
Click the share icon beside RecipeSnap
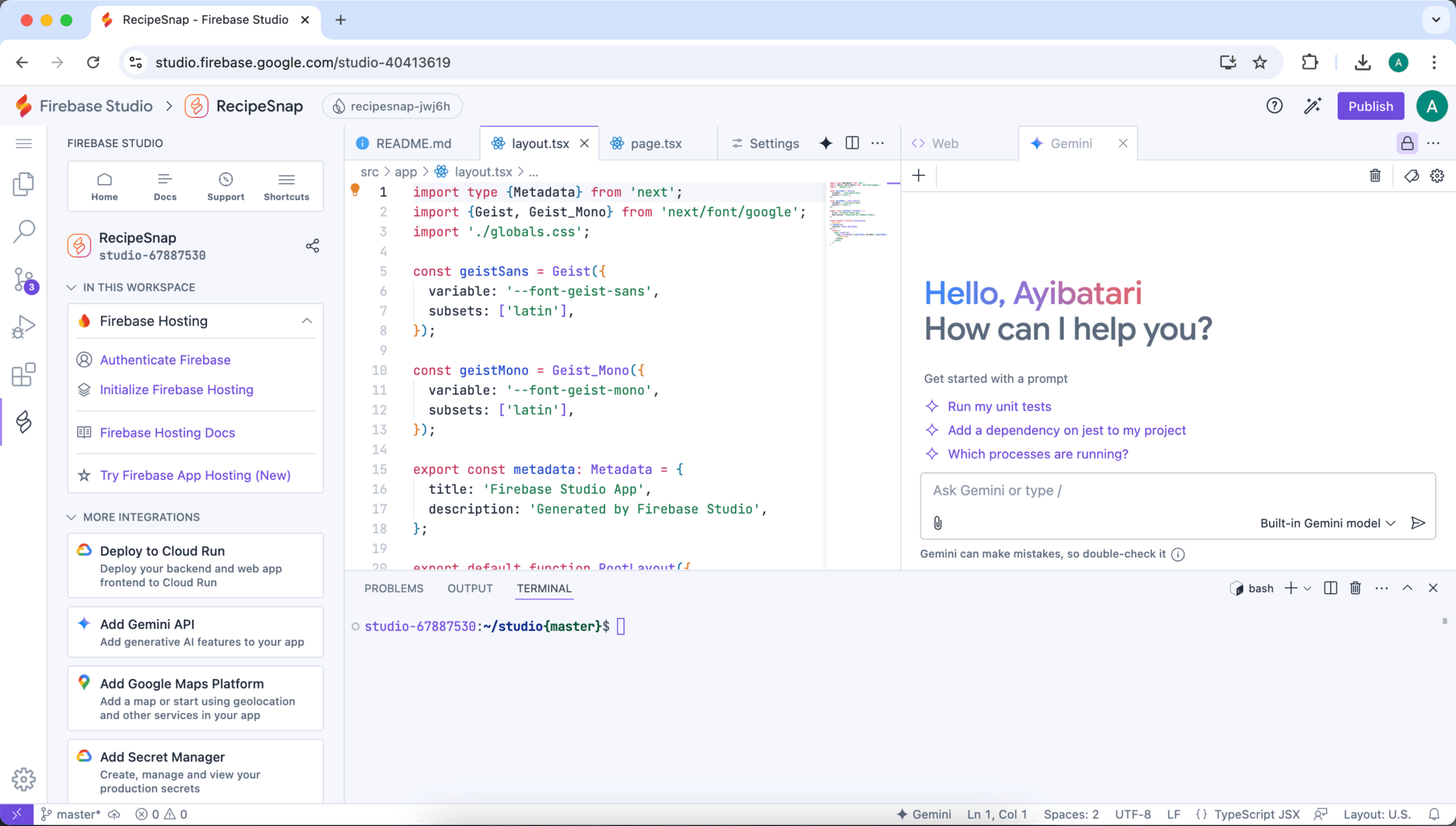(312, 246)
